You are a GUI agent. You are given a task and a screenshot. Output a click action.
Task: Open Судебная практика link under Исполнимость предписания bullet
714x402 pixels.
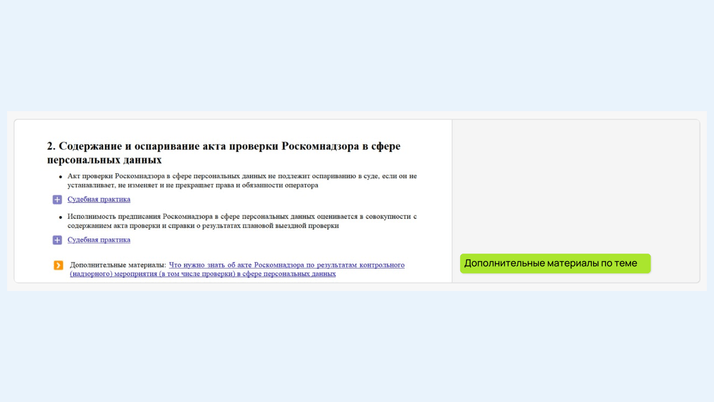point(99,239)
